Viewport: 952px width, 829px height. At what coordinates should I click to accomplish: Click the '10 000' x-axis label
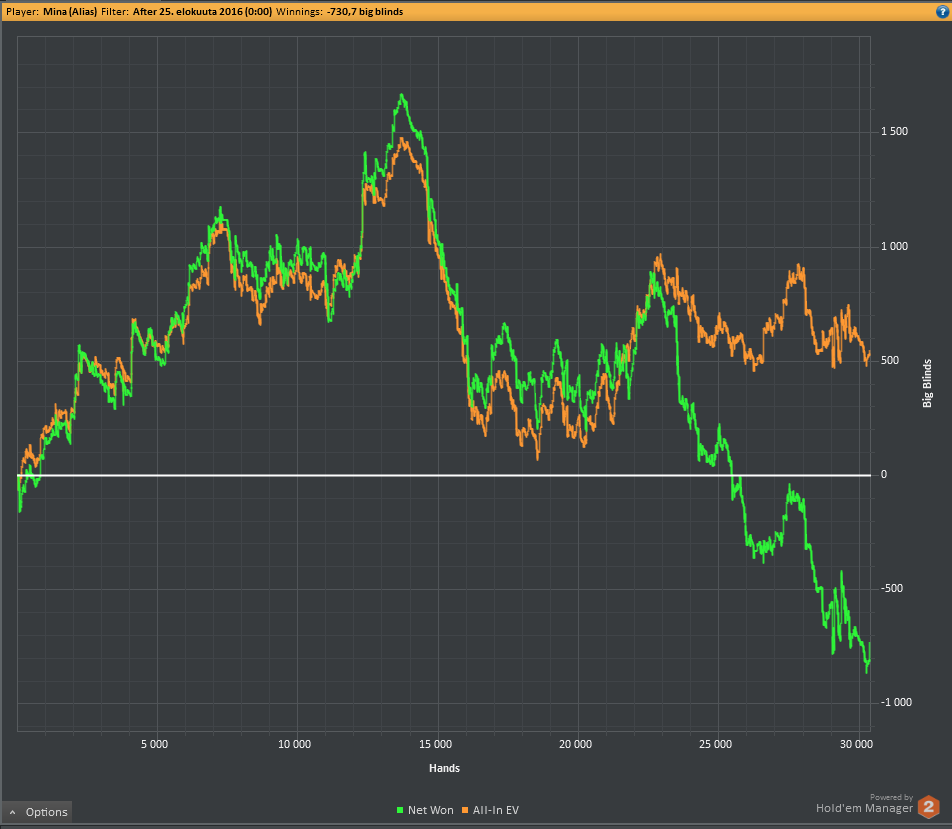[x=294, y=745]
